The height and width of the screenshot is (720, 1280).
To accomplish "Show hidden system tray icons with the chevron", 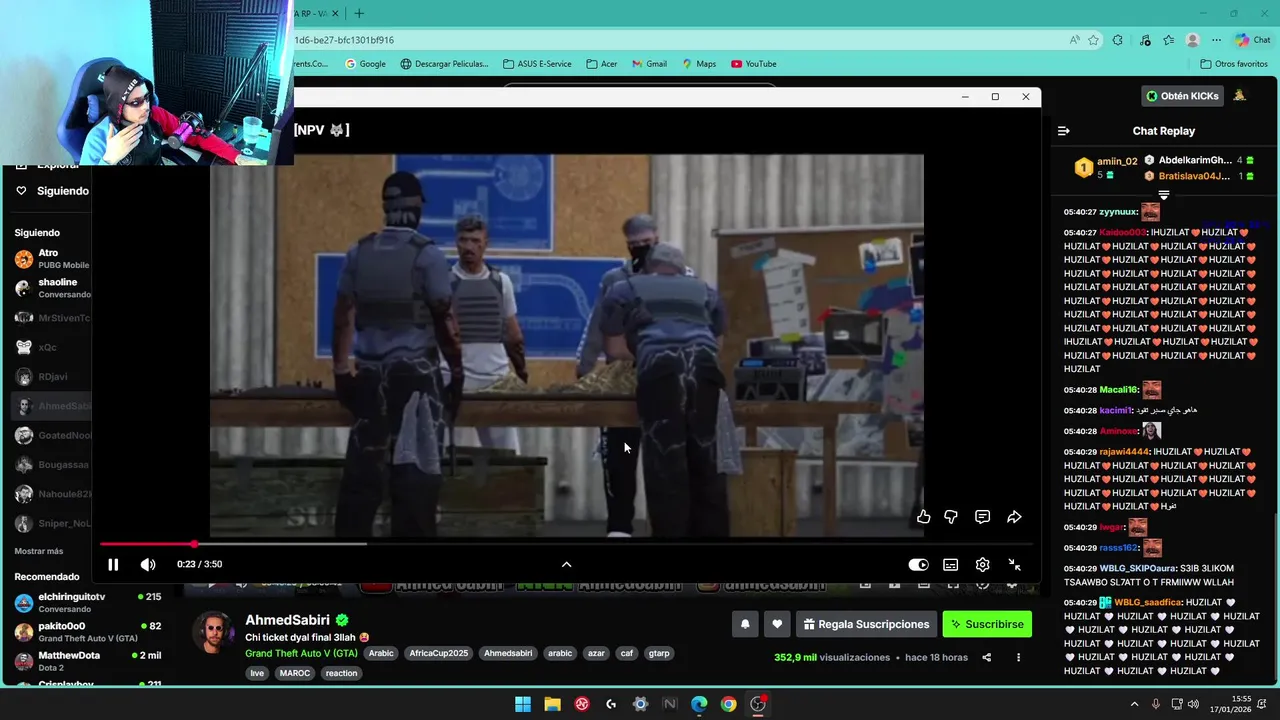I will pos(1134,704).
